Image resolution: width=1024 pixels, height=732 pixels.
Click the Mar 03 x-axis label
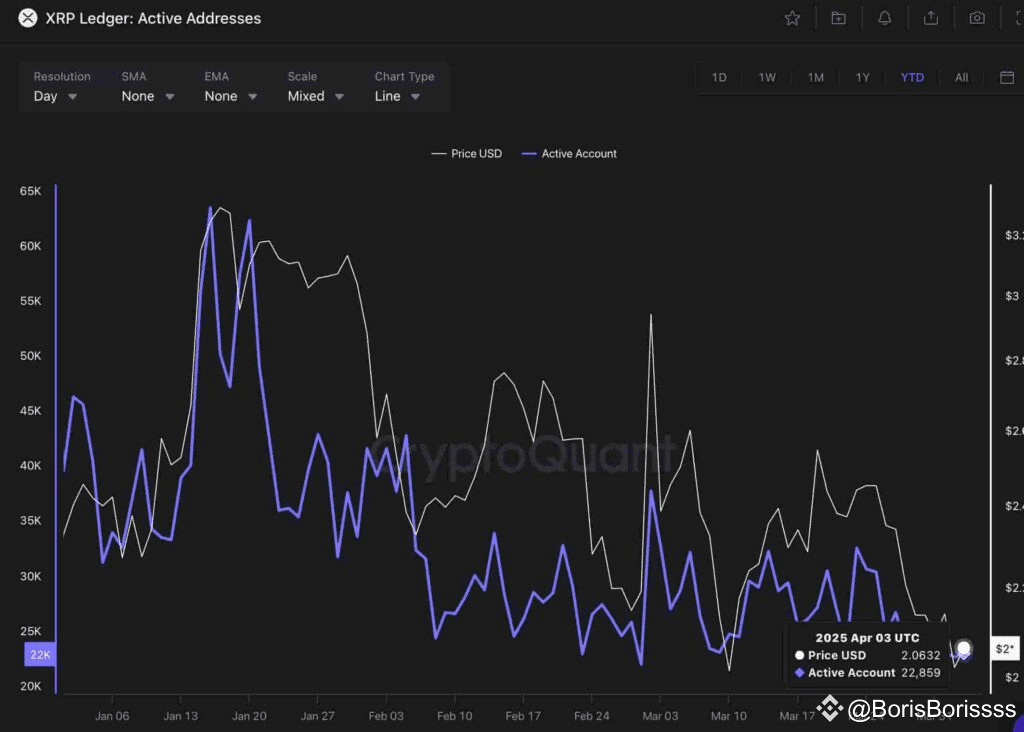(660, 716)
